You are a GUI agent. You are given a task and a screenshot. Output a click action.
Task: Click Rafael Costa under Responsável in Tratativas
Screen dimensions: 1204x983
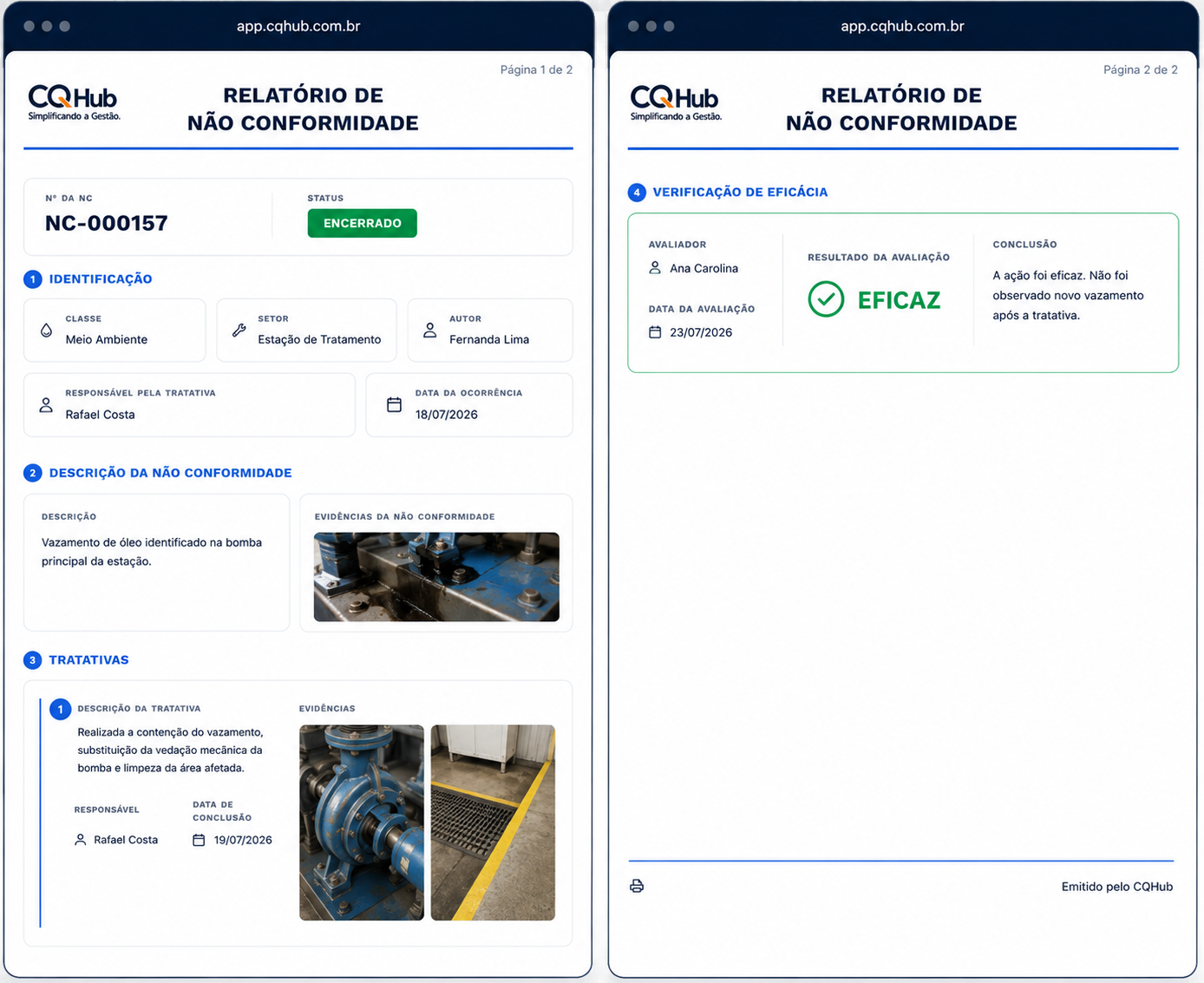[x=126, y=840]
